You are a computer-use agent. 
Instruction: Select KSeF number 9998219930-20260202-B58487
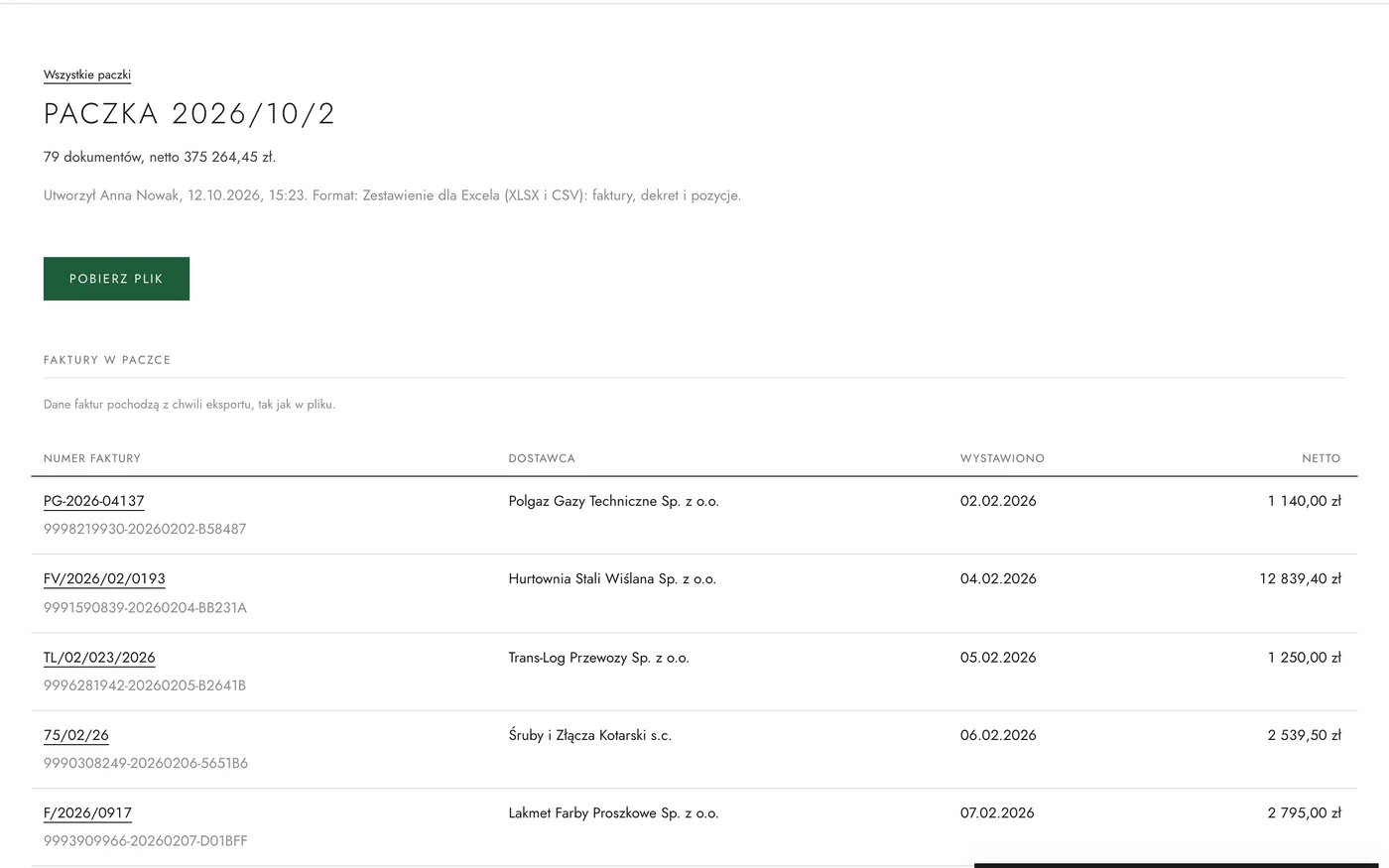click(145, 529)
